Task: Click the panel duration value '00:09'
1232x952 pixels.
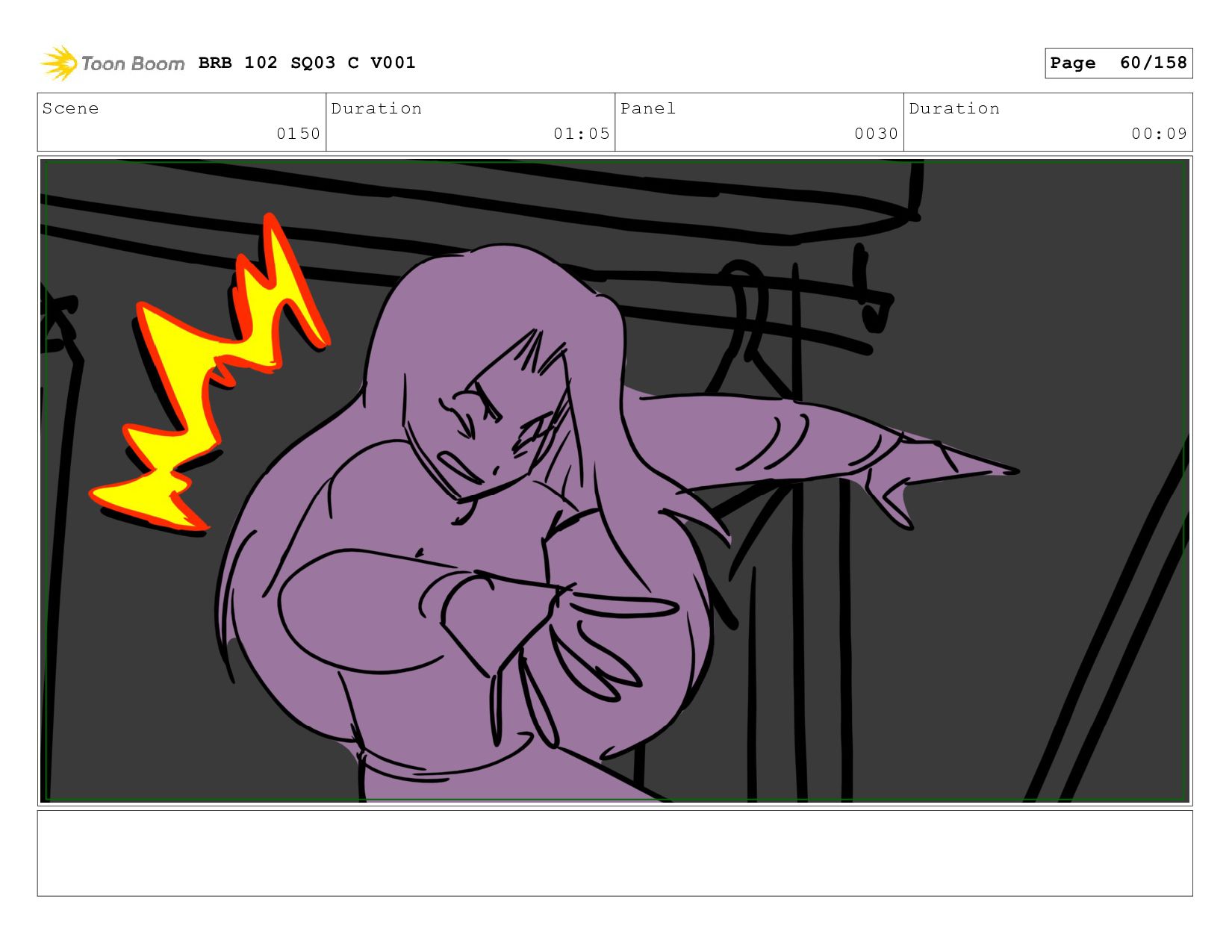Action: (x=1159, y=134)
